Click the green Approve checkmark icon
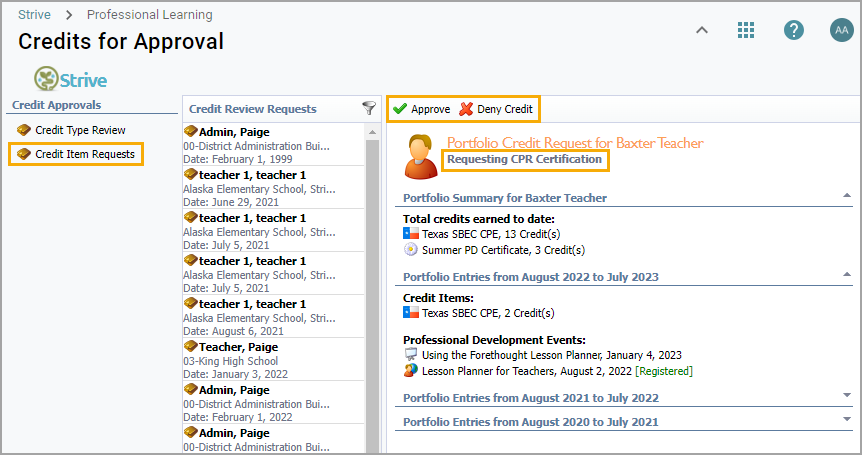862x455 pixels. point(400,109)
